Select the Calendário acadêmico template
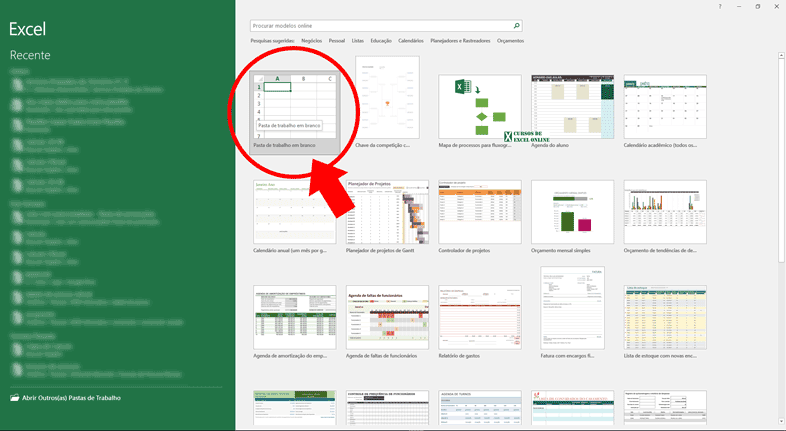Image resolution: width=786 pixels, height=431 pixels. tap(665, 111)
